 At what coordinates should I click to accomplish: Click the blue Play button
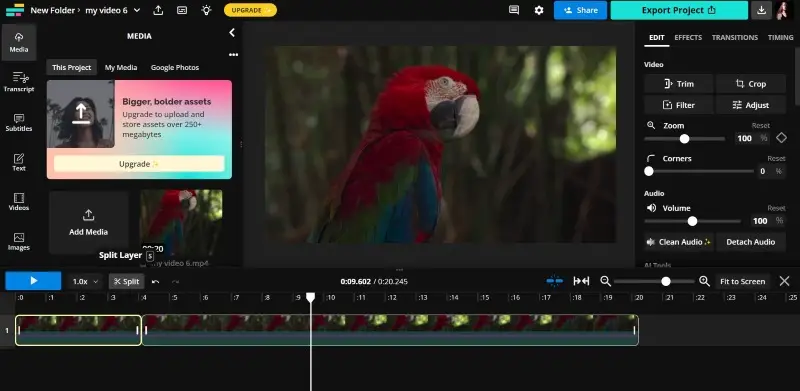click(x=33, y=281)
